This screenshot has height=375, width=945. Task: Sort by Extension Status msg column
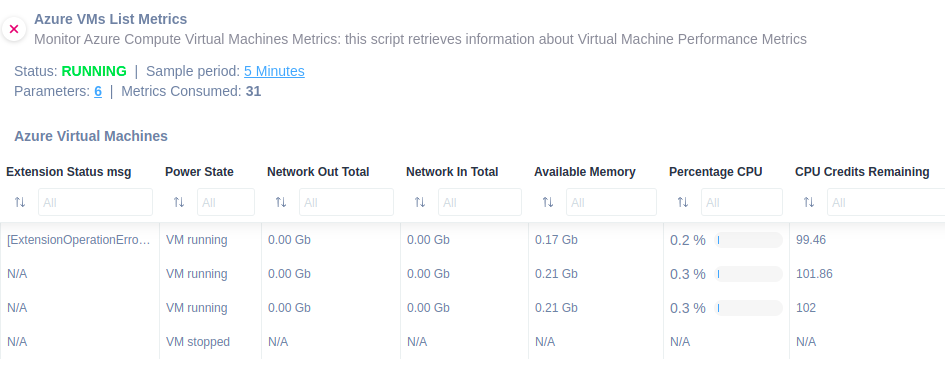pyautogui.click(x=20, y=202)
